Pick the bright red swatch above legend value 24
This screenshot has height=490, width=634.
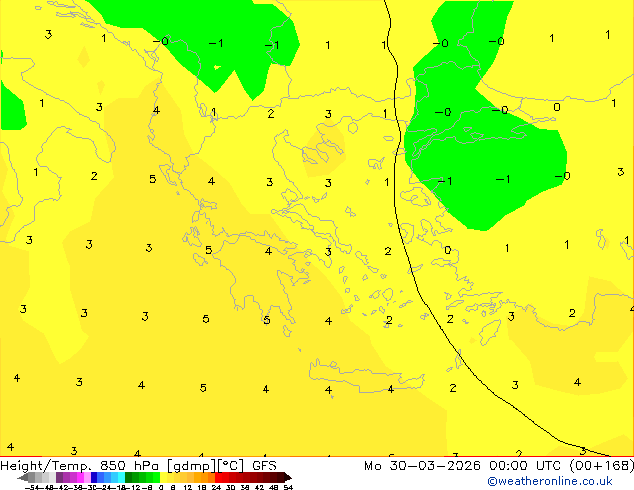218,477
